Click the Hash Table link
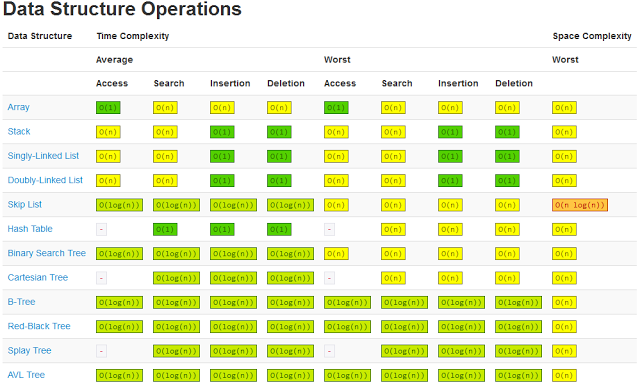Viewport: 640px width, 392px height. tap(30, 229)
